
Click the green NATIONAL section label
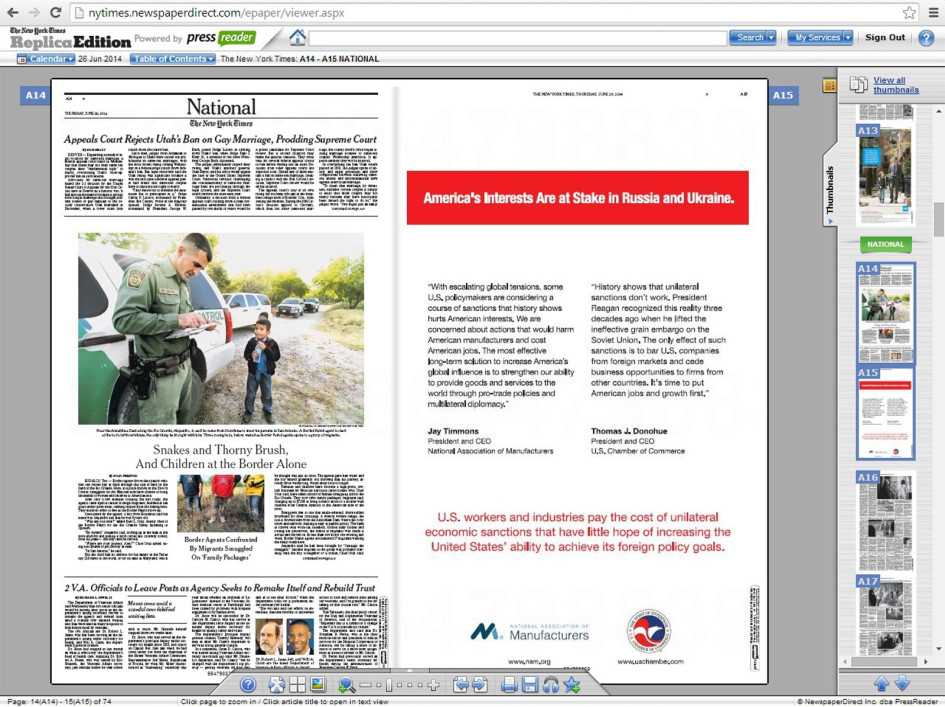(x=885, y=244)
